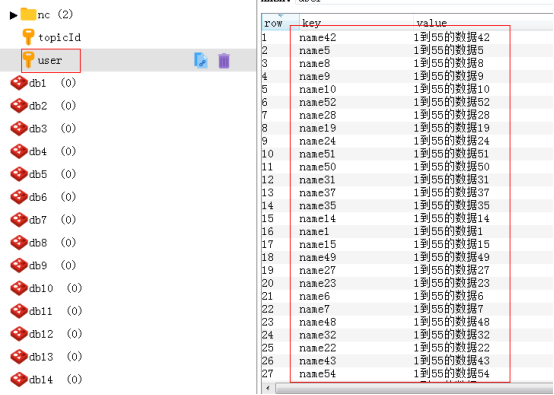Screen dimensions: 554x395
Task: Select value cell 1到55的数据43
Action: click(452, 361)
